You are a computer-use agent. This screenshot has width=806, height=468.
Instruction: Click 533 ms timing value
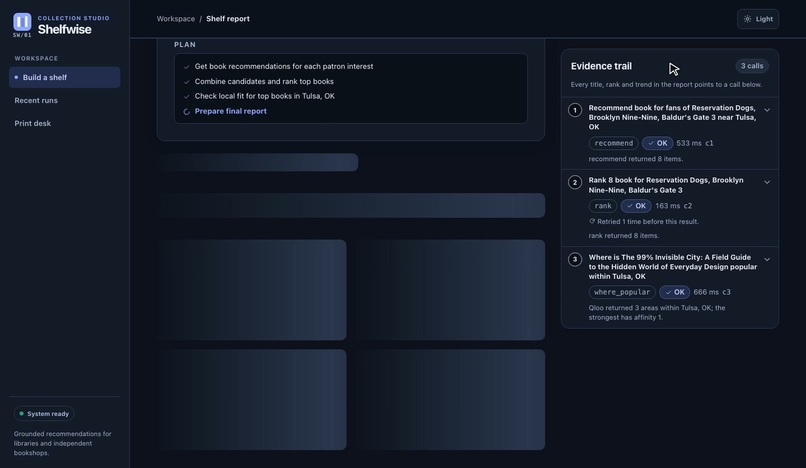[x=689, y=143]
